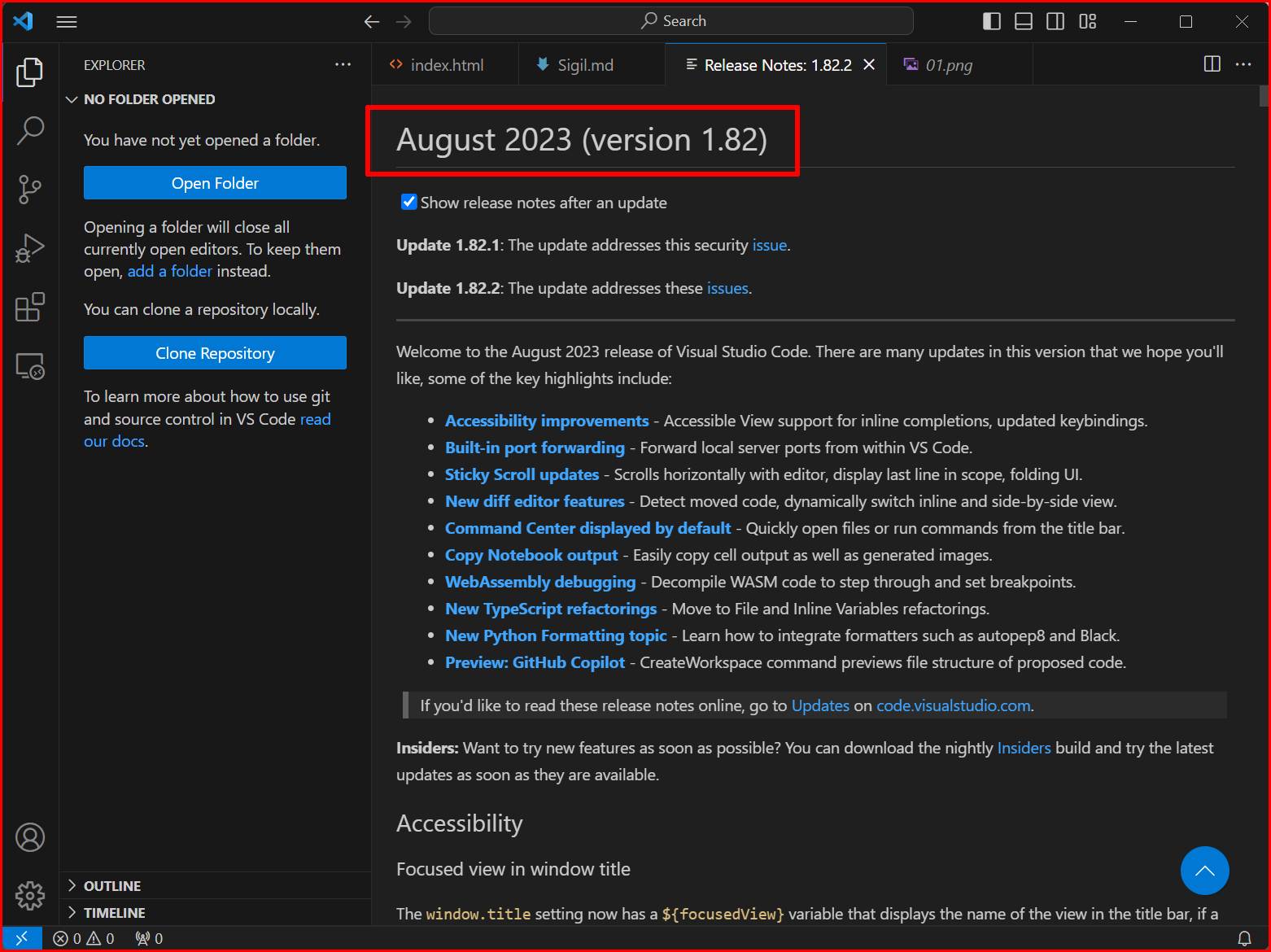Go forward with the right arrow
The image size is (1271, 952).
coord(404,22)
